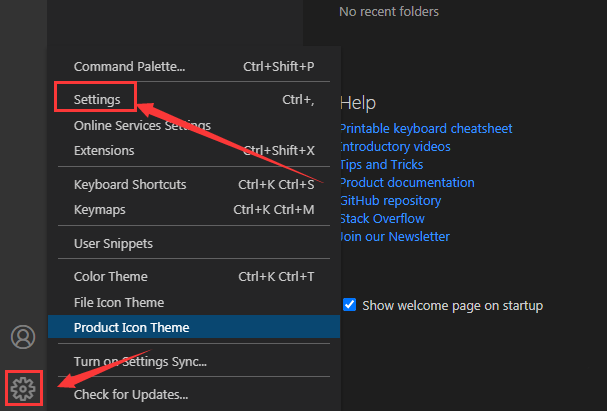Open Keyboard Shortcuts menu item
This screenshot has height=411, width=607.
tap(130, 185)
